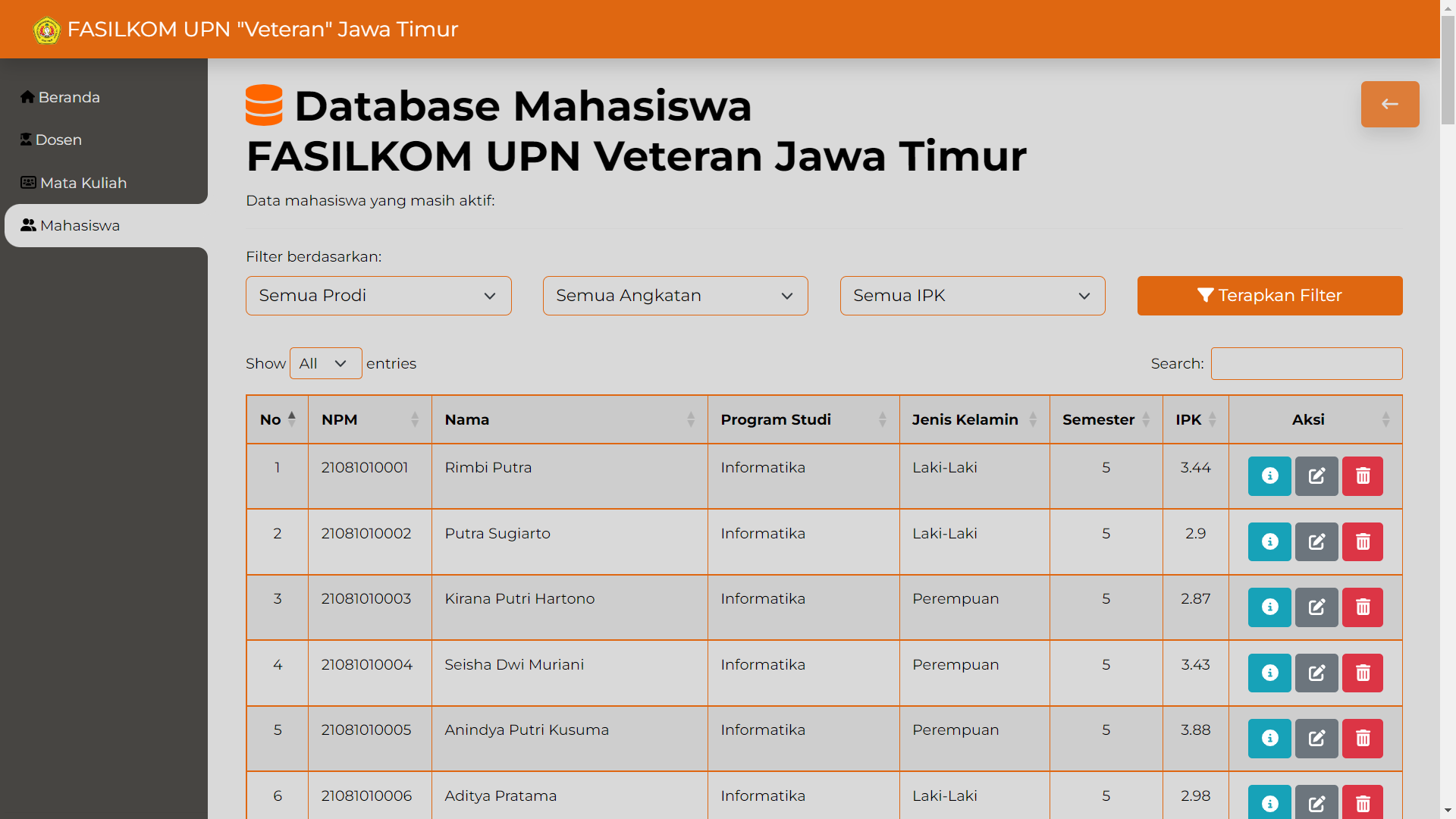This screenshot has height=819, width=1456.
Task: Open Mahasiswa in the sidebar
Action: [x=106, y=225]
